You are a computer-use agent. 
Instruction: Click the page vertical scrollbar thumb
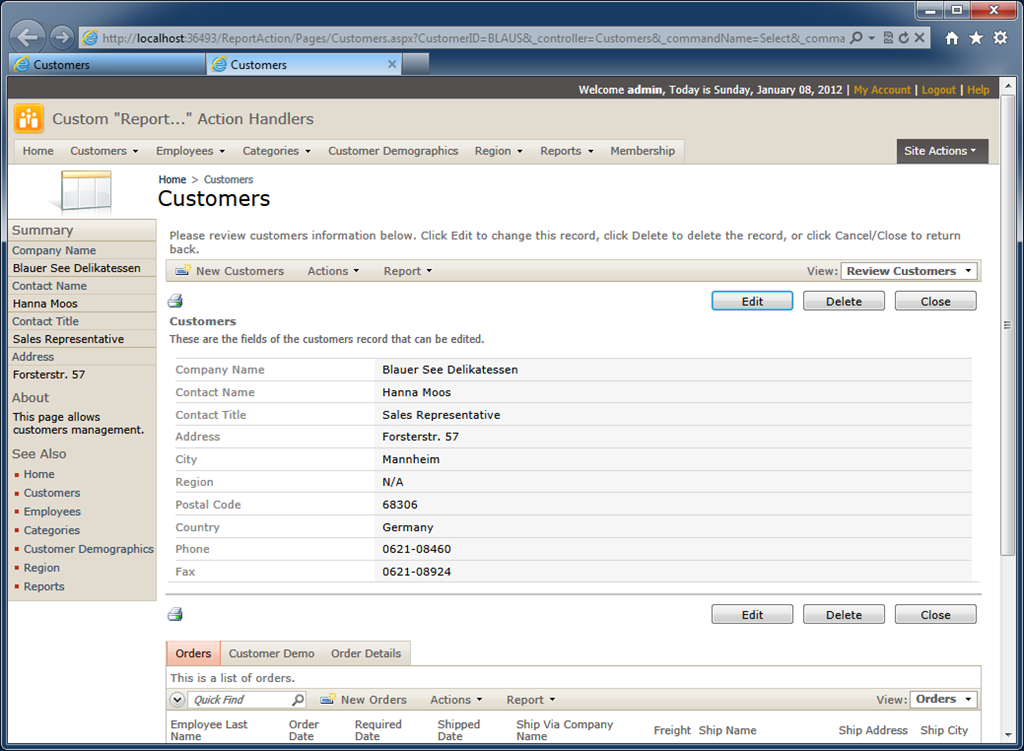click(x=1008, y=325)
